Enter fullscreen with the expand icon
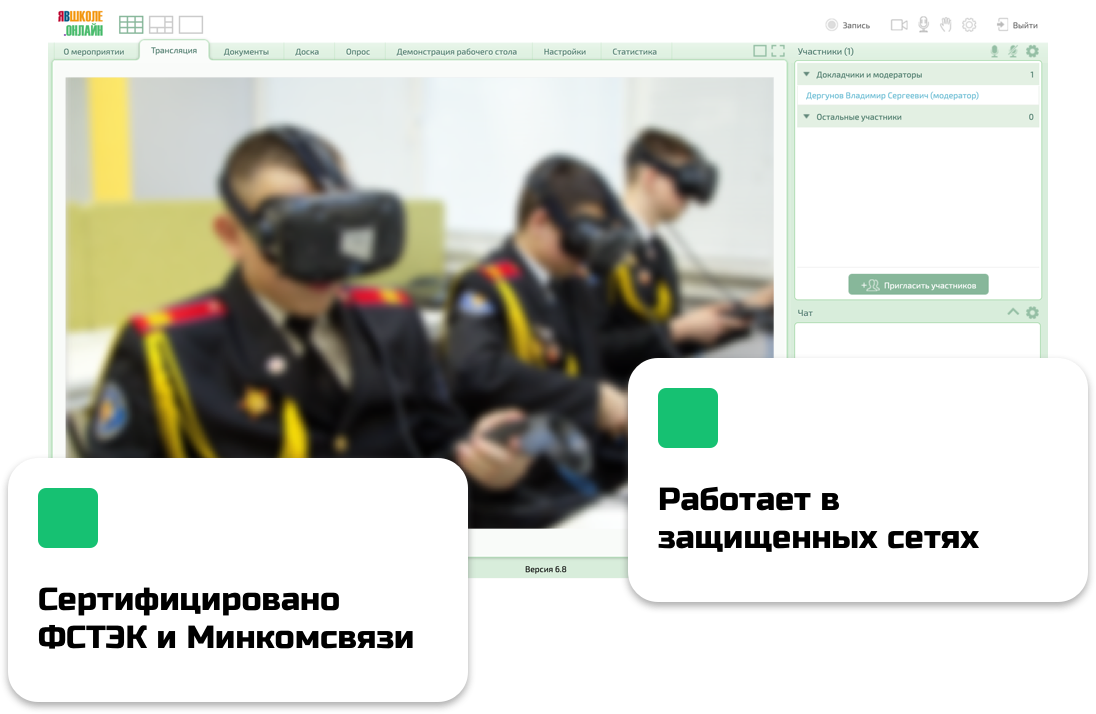Image resolution: width=1096 pixels, height=714 pixels. click(x=778, y=51)
